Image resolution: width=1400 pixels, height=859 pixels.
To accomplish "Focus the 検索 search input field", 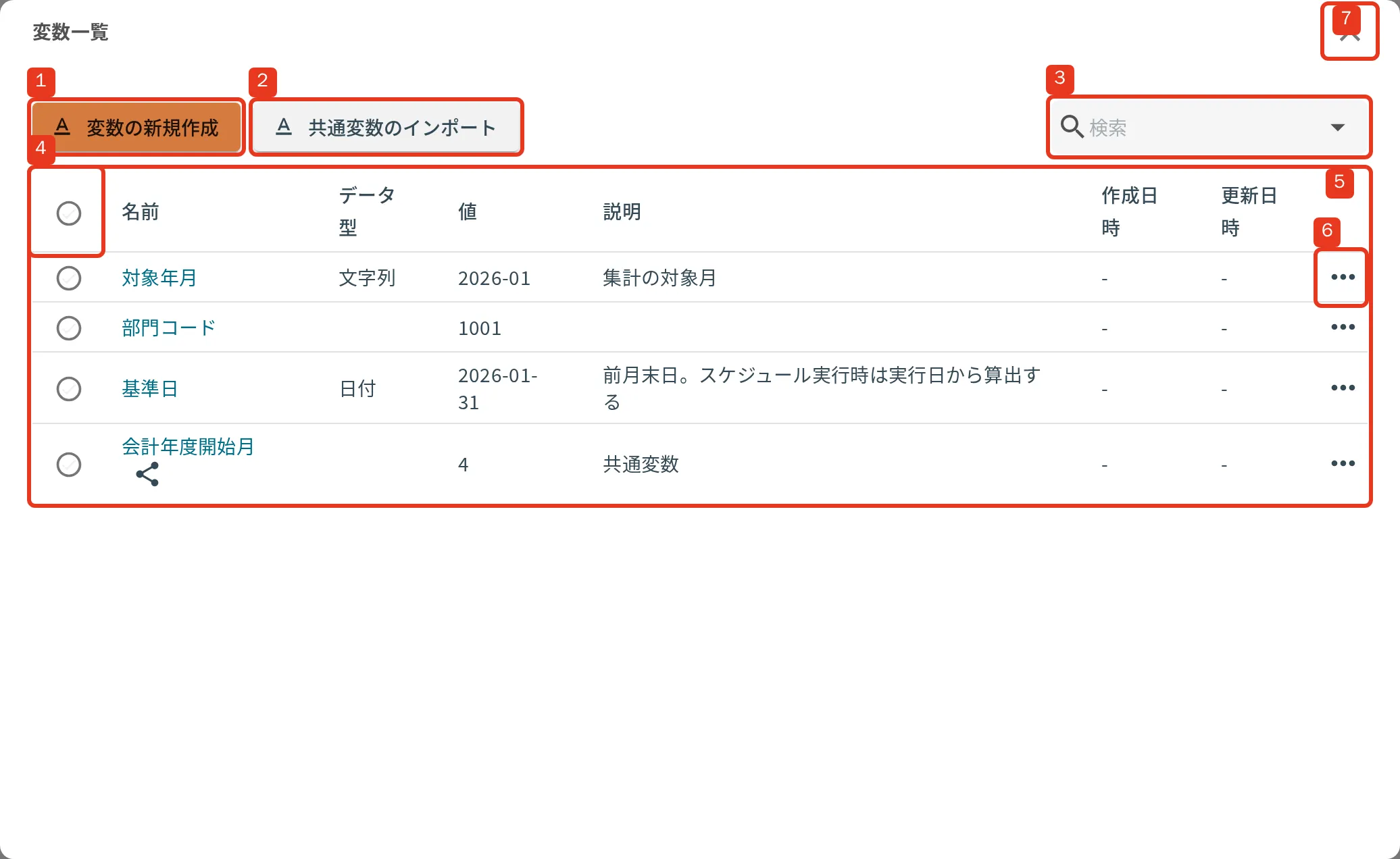I will pyautogui.click(x=1208, y=127).
